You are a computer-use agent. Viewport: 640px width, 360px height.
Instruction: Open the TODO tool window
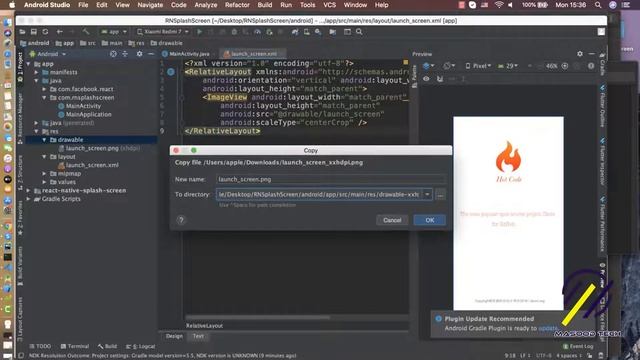[40, 346]
